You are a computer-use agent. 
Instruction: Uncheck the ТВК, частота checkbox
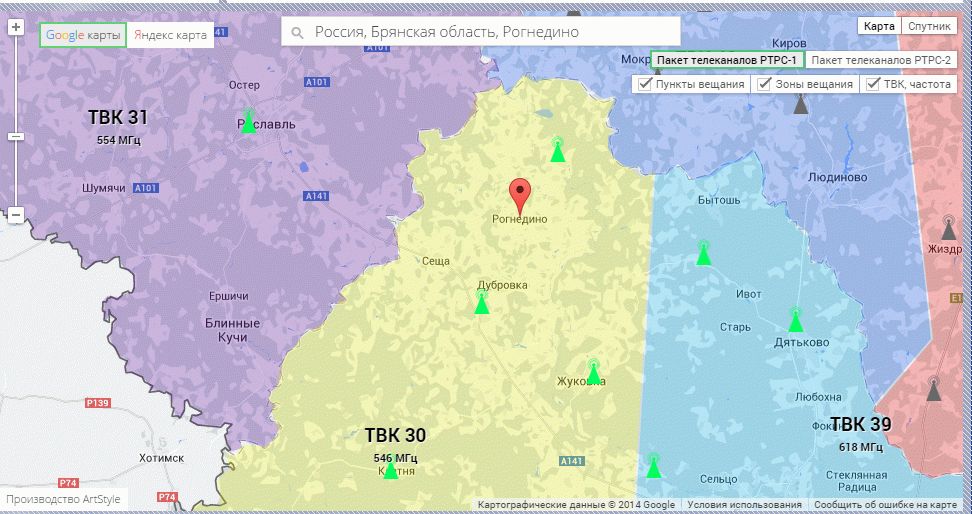874,85
